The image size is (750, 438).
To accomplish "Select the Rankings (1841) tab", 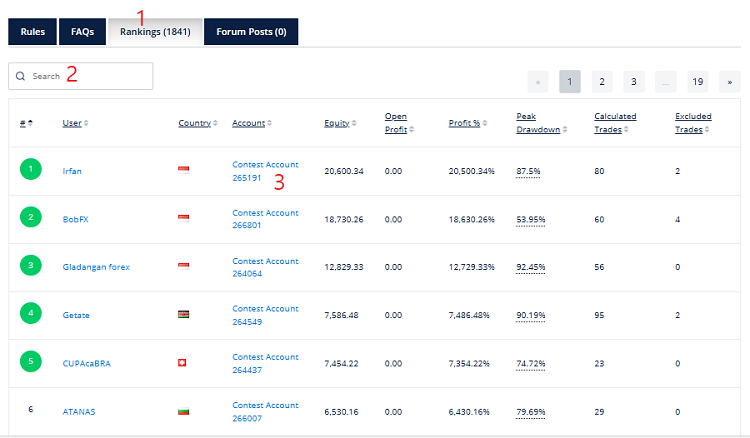I will coord(155,32).
